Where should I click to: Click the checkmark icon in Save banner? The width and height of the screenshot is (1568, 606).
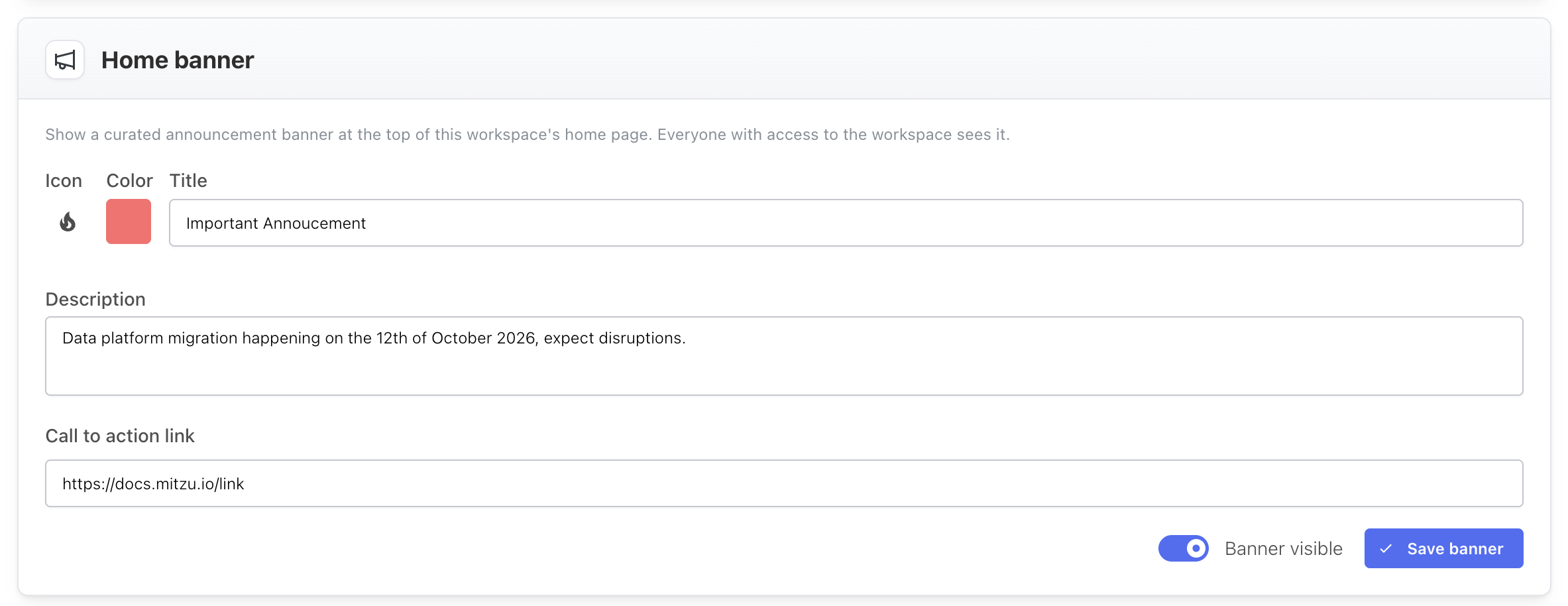coord(1386,549)
